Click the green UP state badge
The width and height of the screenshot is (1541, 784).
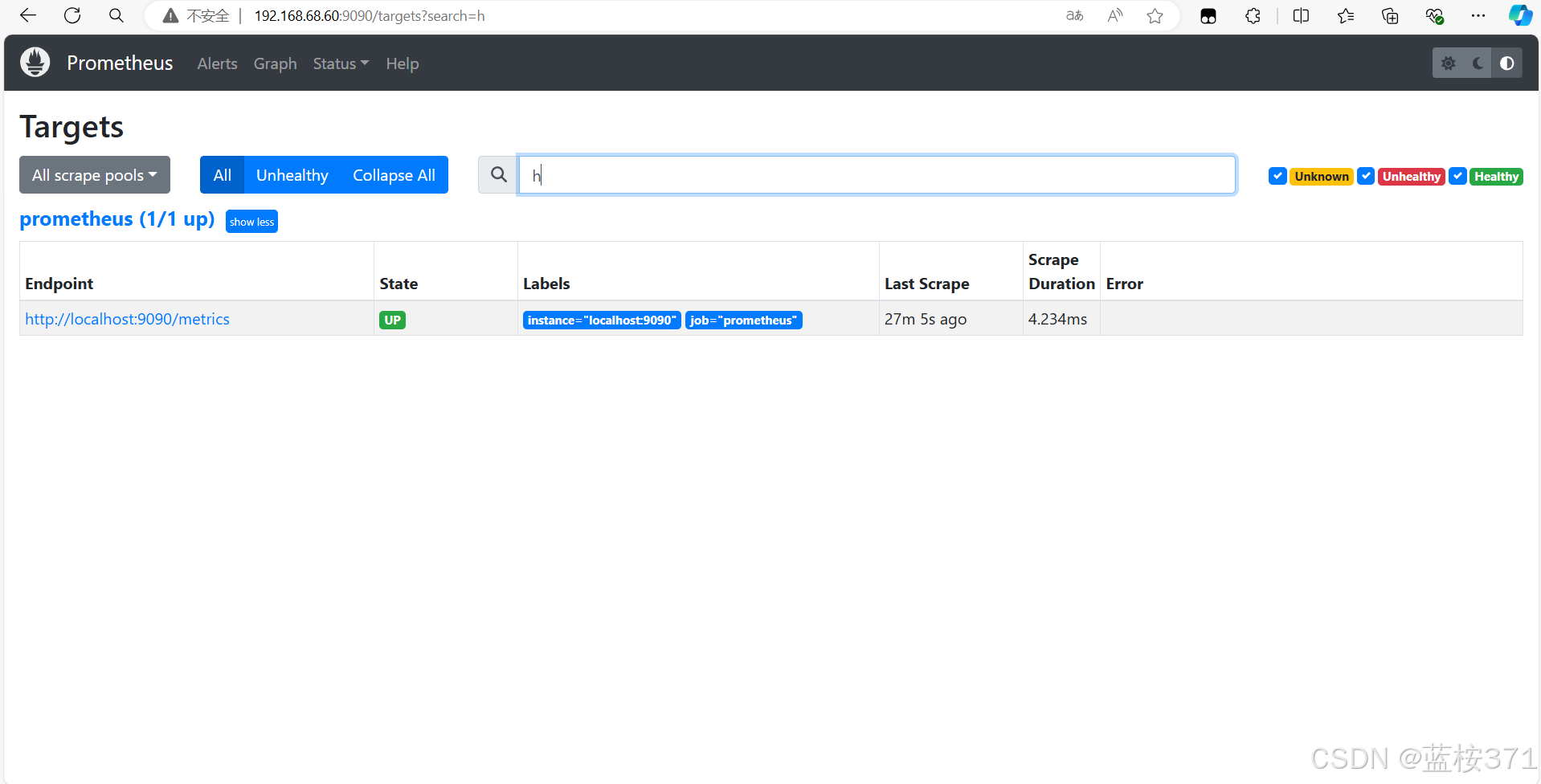coord(392,320)
